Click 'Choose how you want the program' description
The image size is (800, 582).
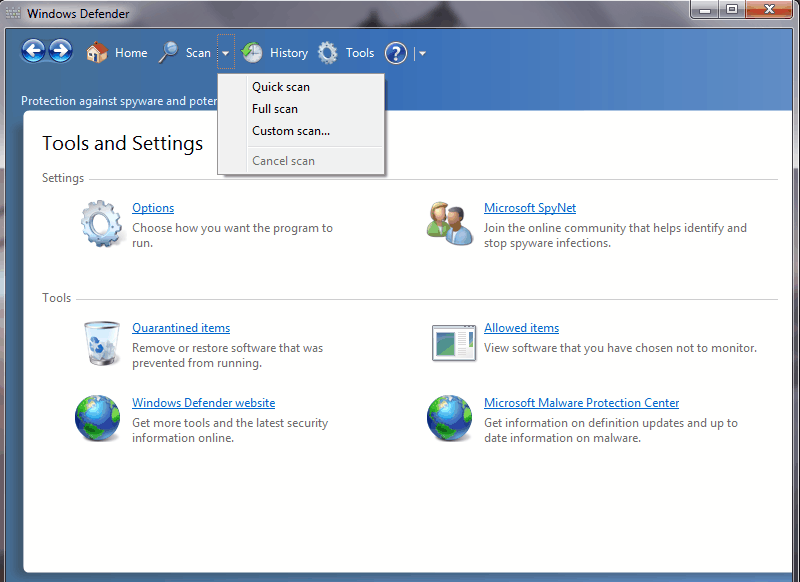click(232, 235)
